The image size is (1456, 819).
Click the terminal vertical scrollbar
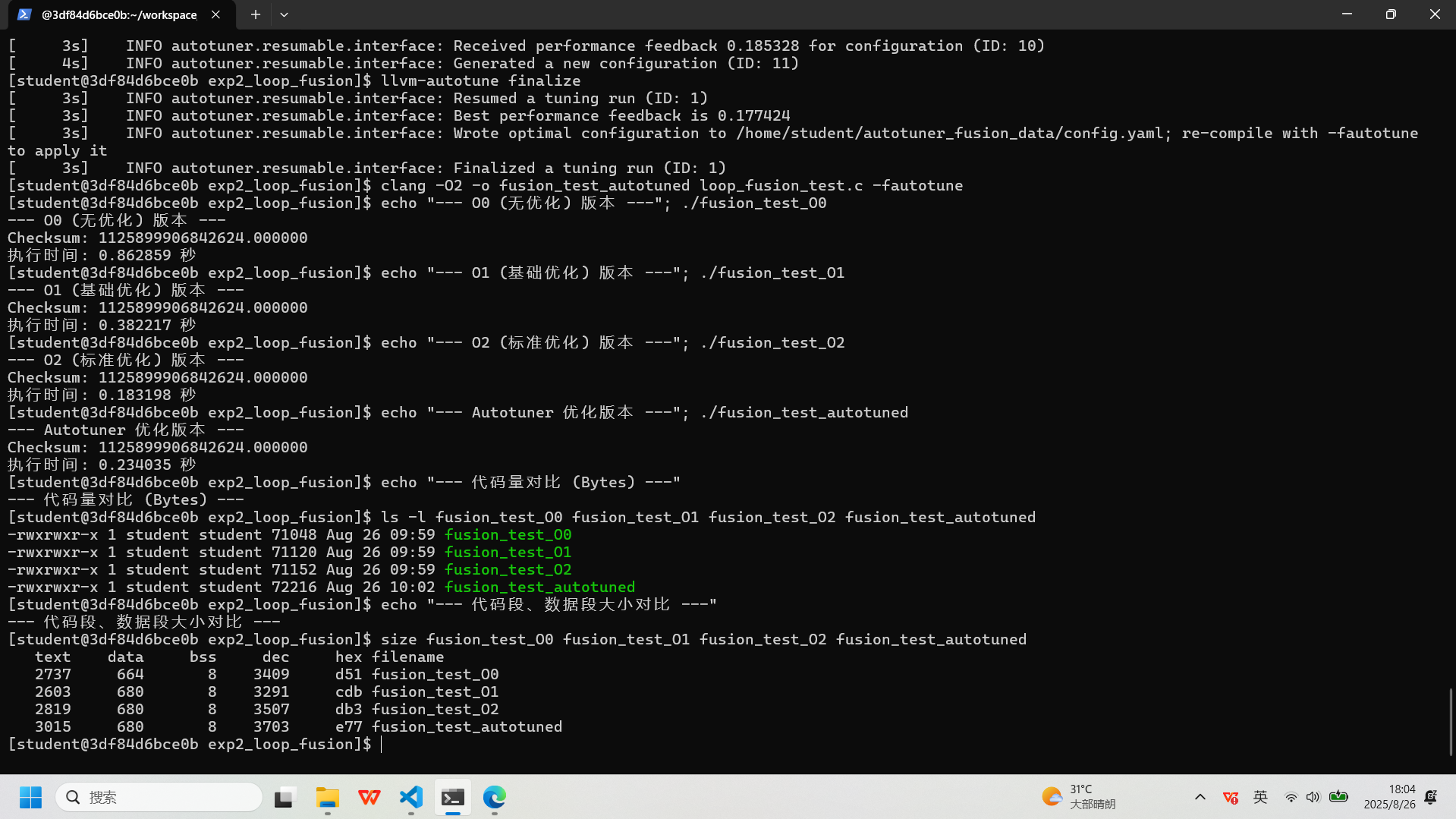1450,721
